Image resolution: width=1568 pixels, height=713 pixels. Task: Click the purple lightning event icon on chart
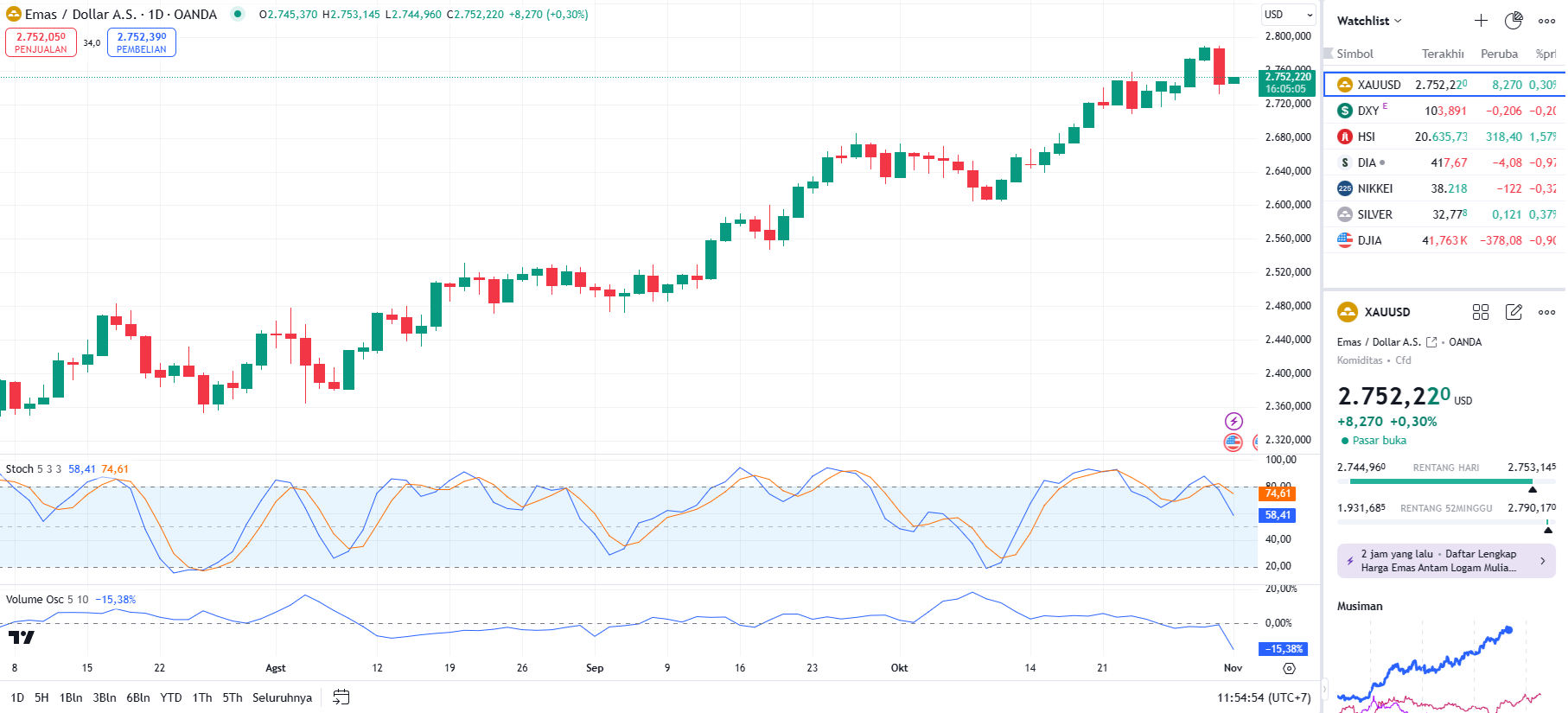(x=1233, y=421)
